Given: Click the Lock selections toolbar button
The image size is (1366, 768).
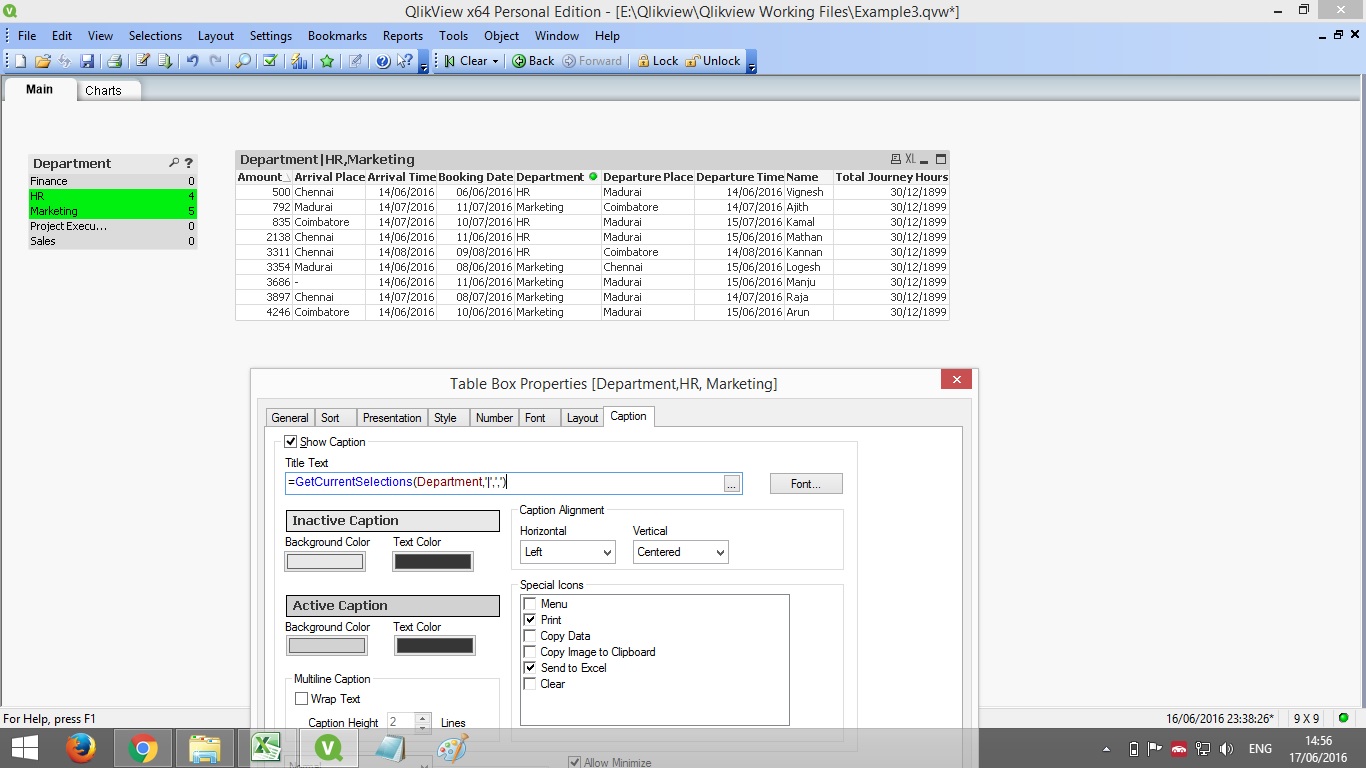Looking at the screenshot, I should pyautogui.click(x=657, y=61).
